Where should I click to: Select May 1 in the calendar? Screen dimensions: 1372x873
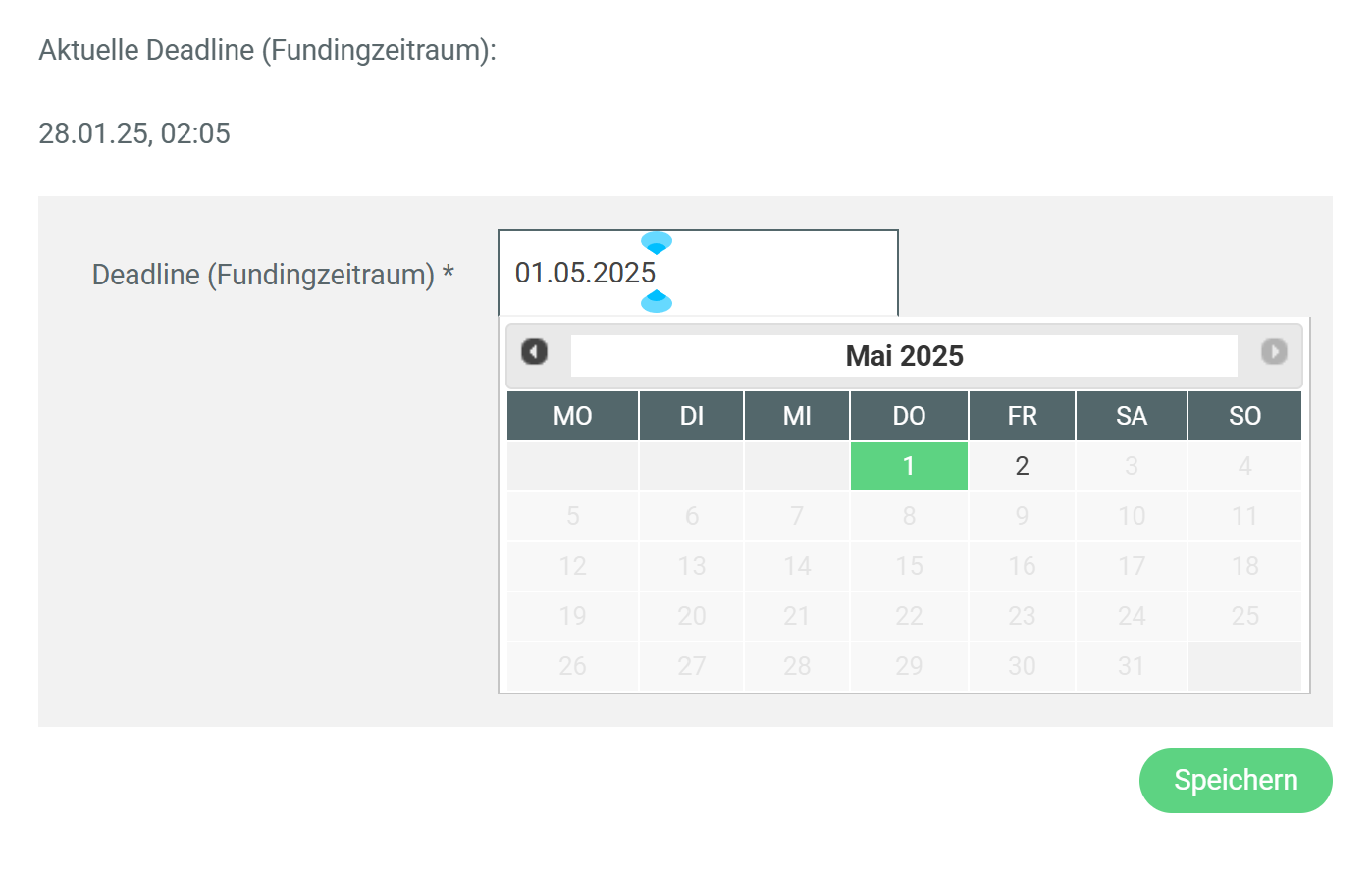[909, 466]
